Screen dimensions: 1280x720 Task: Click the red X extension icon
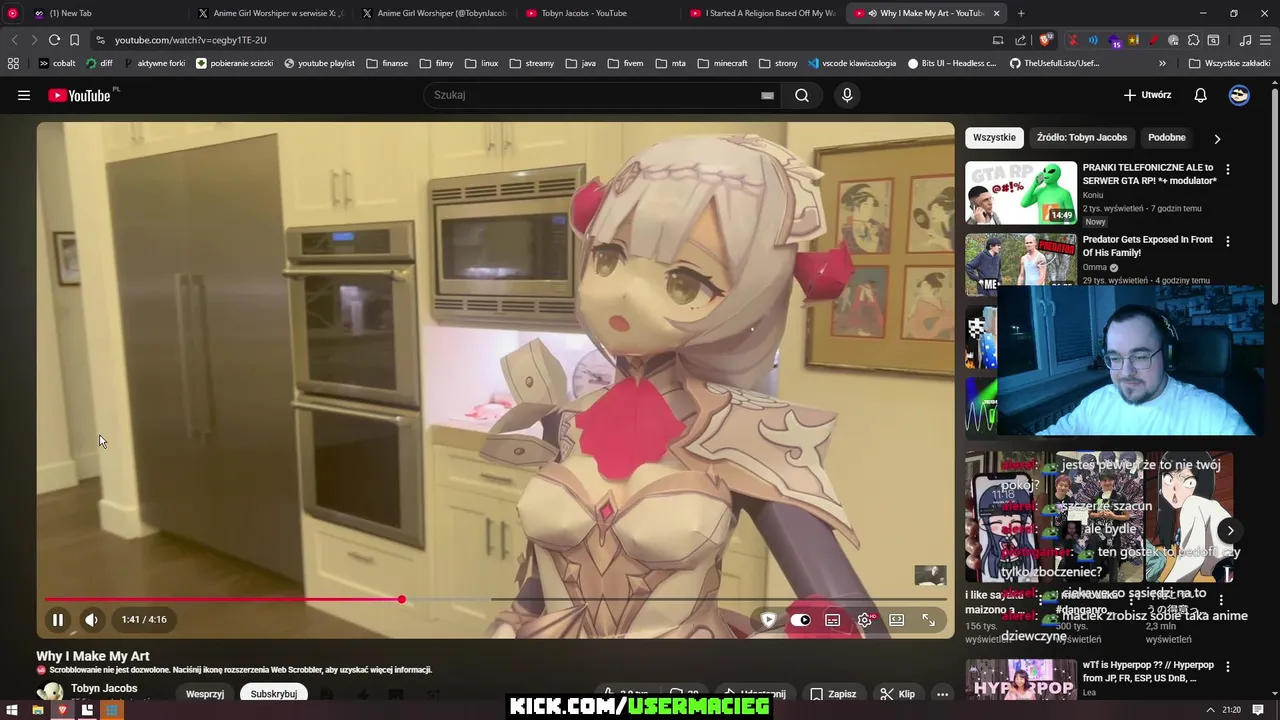point(1073,40)
